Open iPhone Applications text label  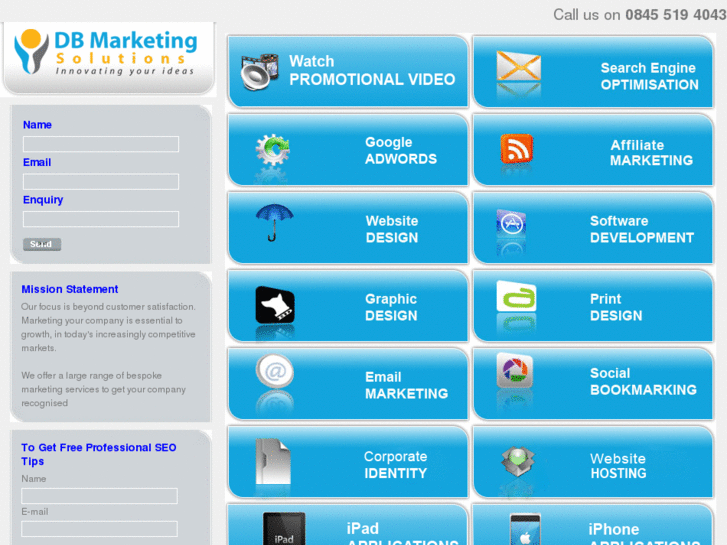coord(644,533)
